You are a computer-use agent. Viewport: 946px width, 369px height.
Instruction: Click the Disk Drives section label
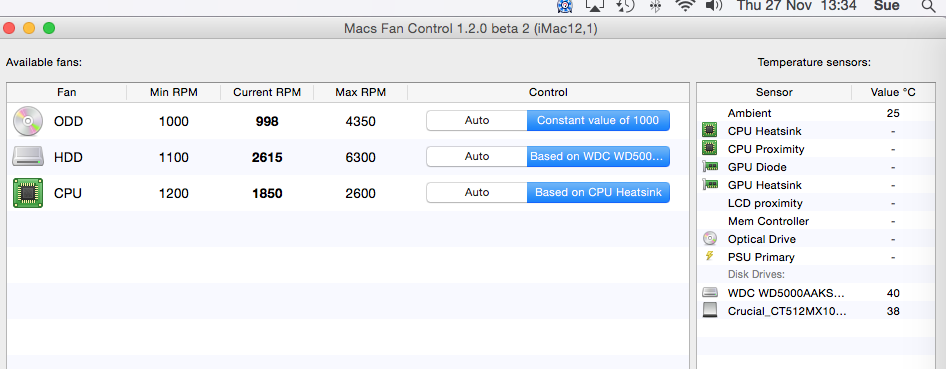tap(756, 275)
